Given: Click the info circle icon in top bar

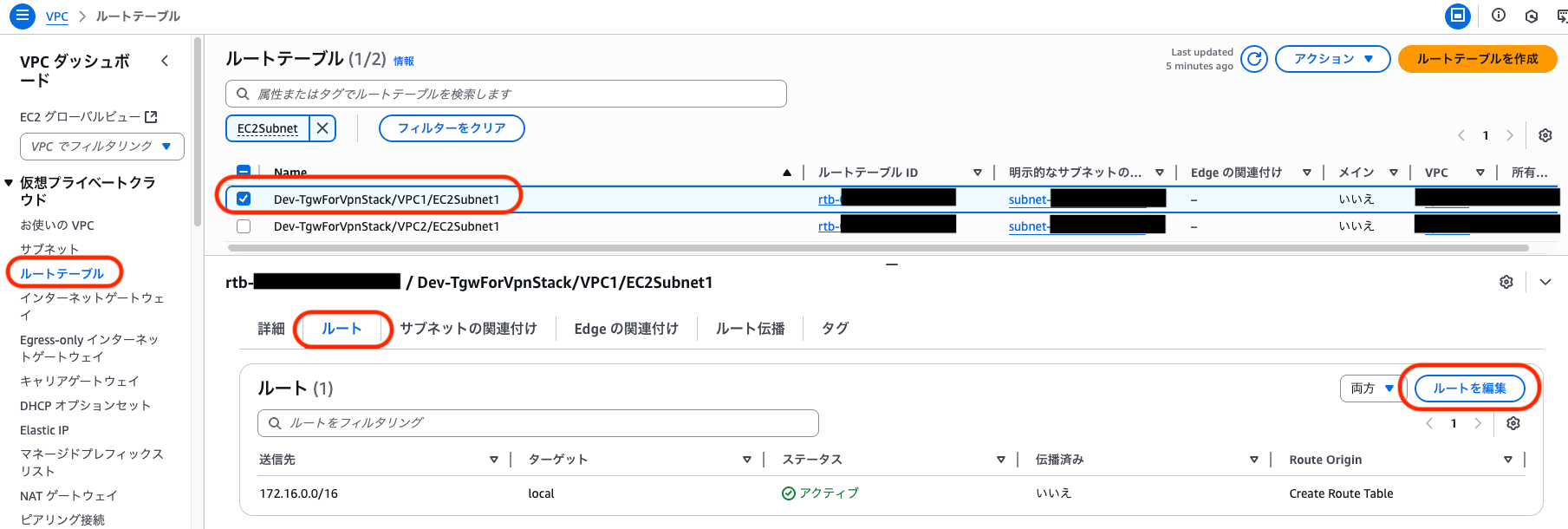Looking at the screenshot, I should click(1499, 16).
